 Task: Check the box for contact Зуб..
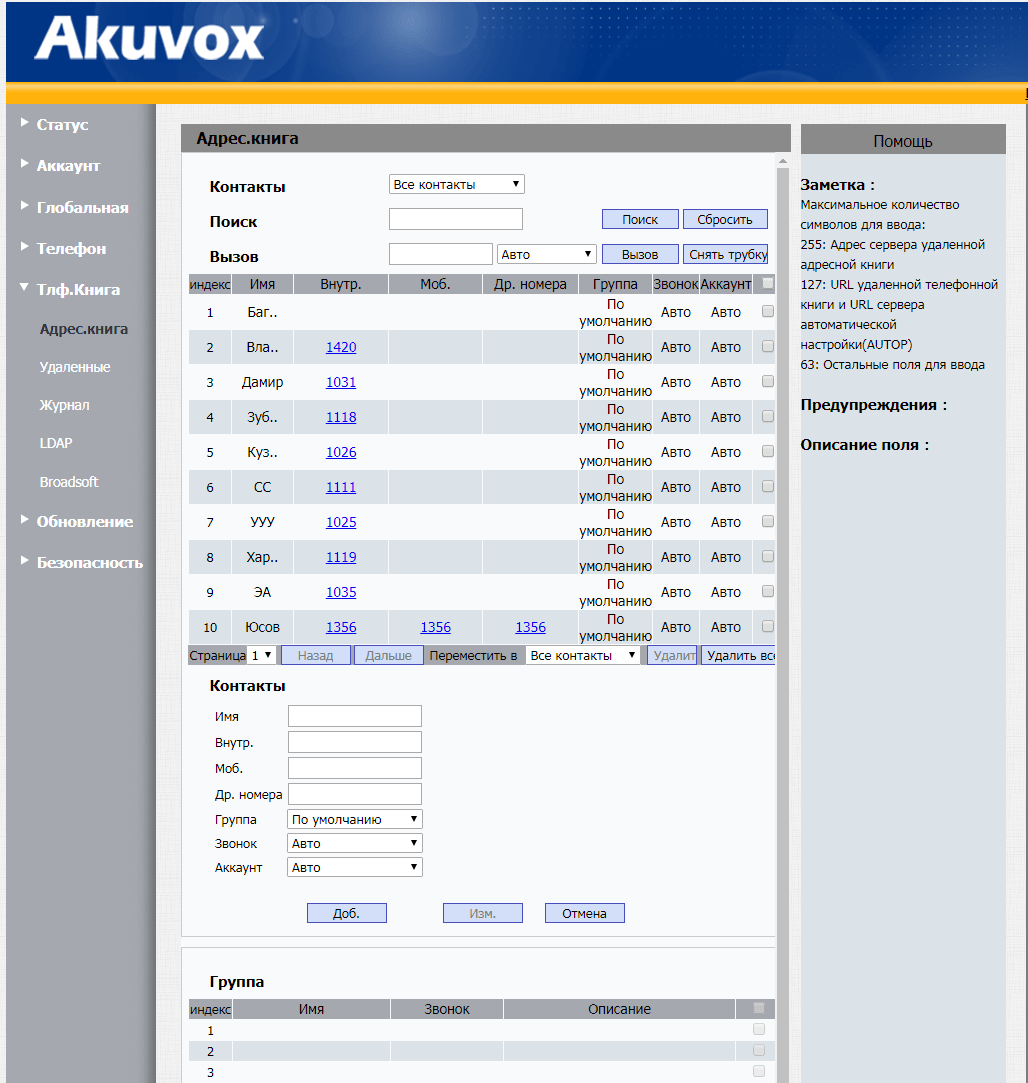[768, 416]
